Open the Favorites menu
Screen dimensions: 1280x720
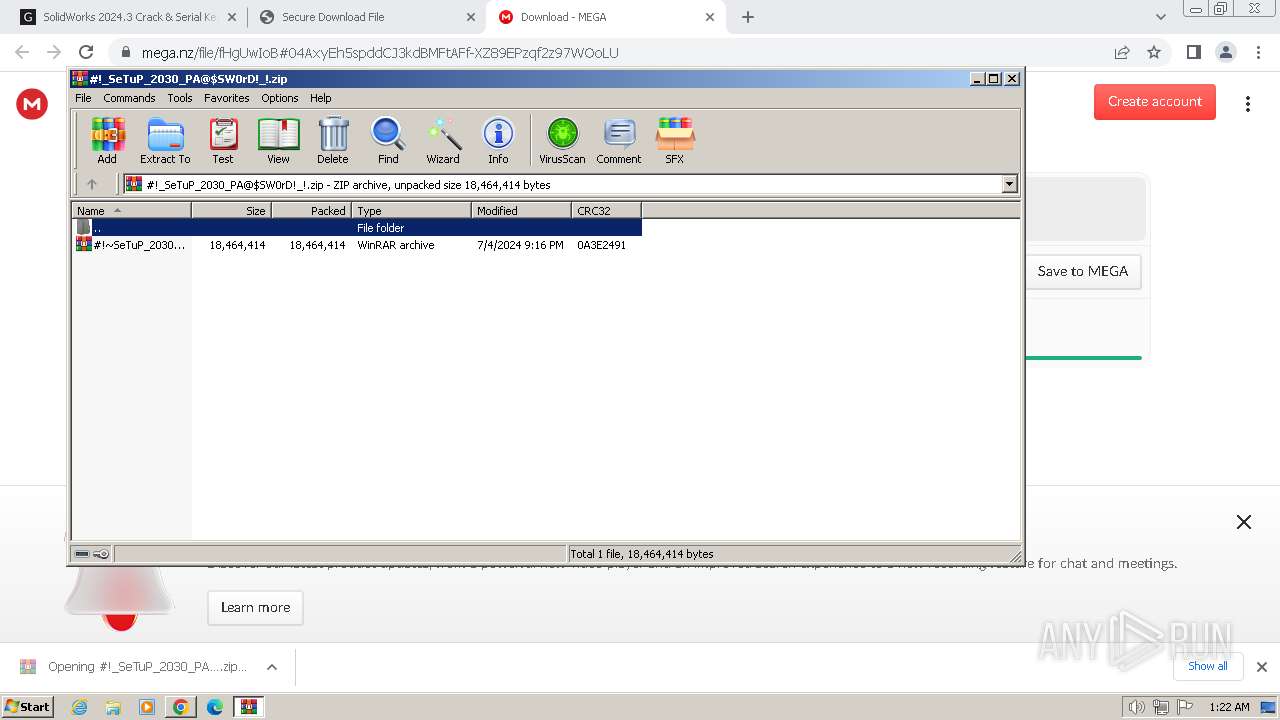pyautogui.click(x=227, y=98)
